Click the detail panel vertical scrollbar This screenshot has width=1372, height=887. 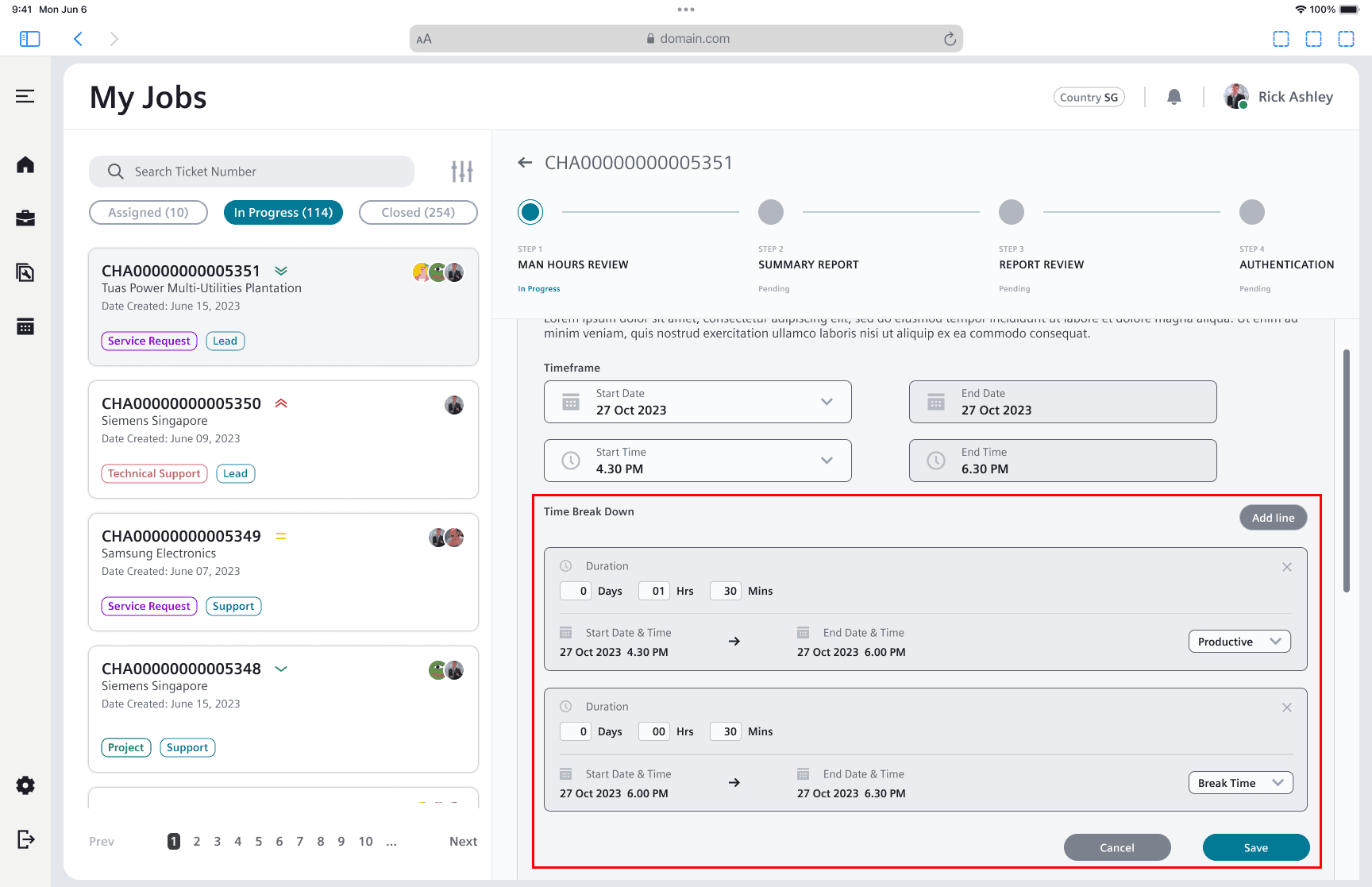pyautogui.click(x=1347, y=471)
